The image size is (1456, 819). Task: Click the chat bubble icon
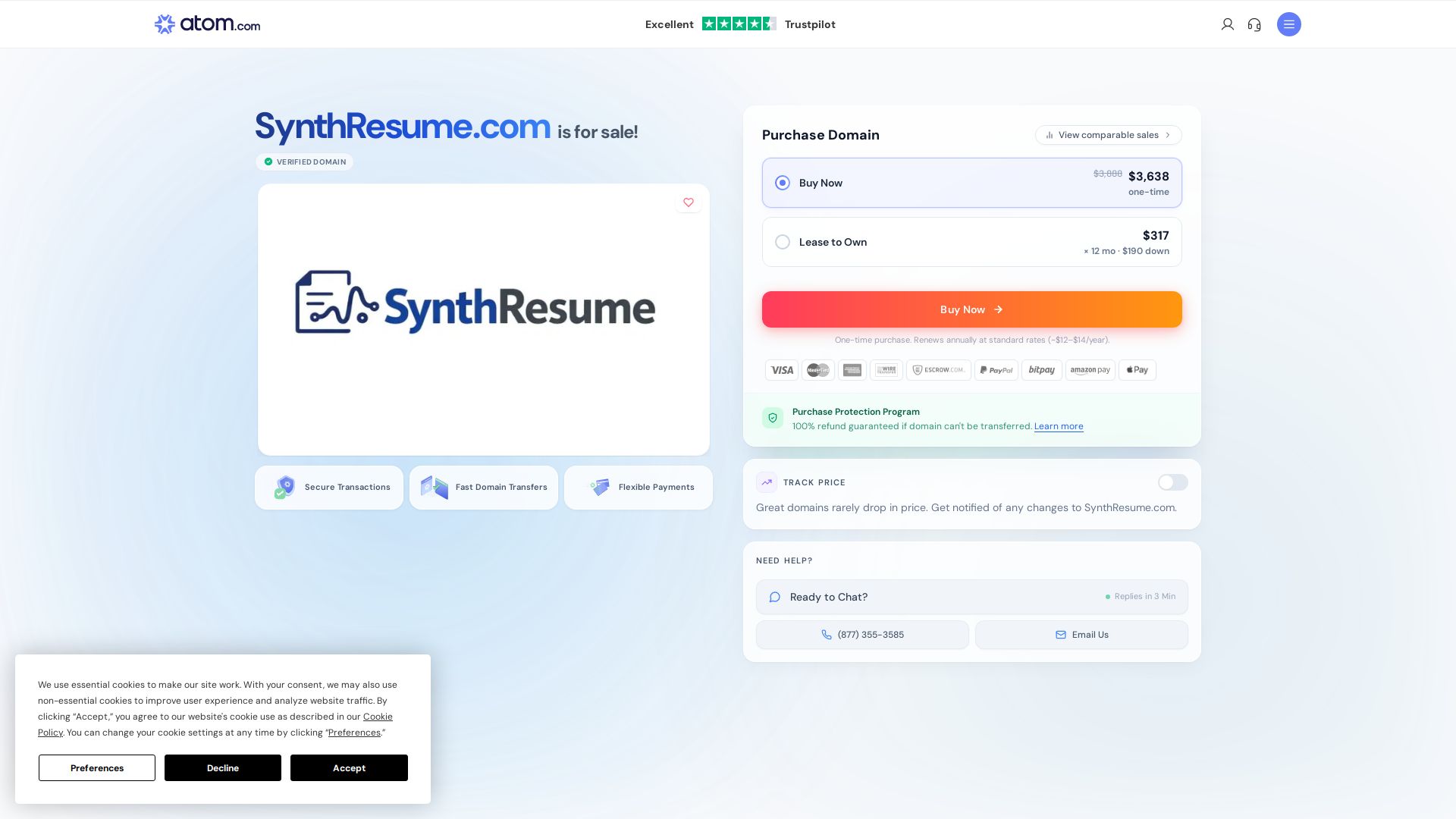(x=775, y=598)
